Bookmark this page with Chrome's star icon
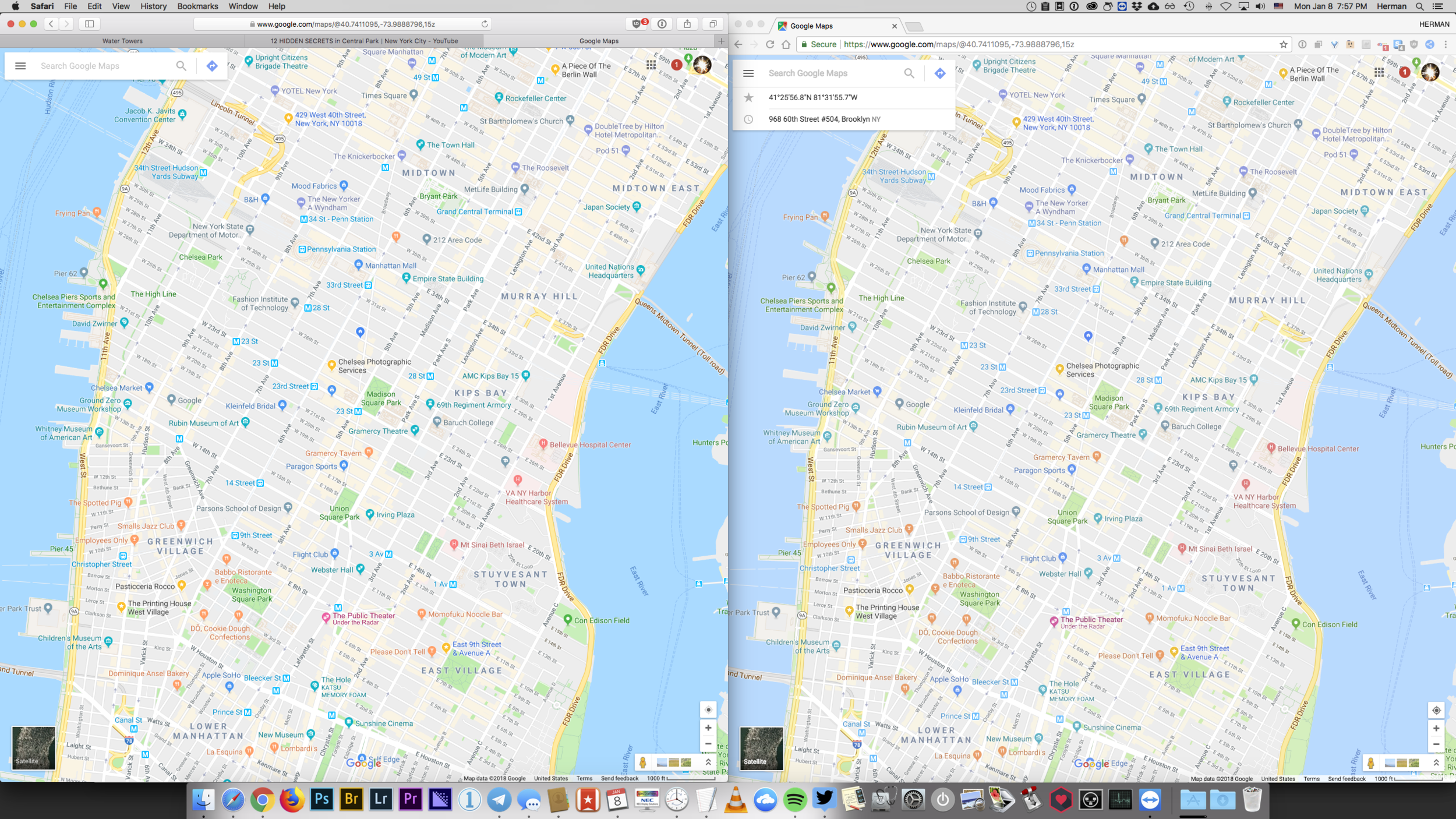 point(1283,44)
